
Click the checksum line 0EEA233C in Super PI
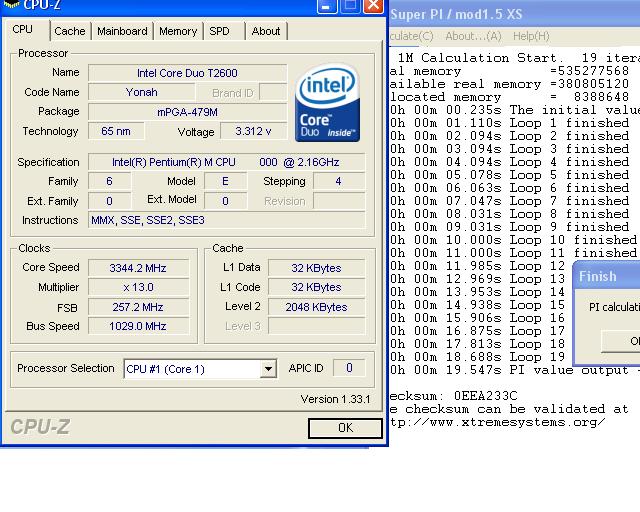453,396
